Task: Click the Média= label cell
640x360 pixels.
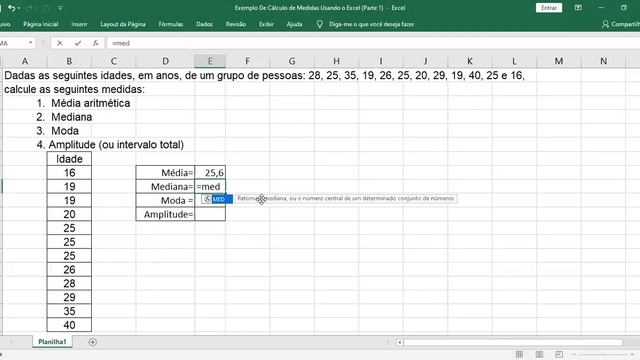Action: pos(165,173)
